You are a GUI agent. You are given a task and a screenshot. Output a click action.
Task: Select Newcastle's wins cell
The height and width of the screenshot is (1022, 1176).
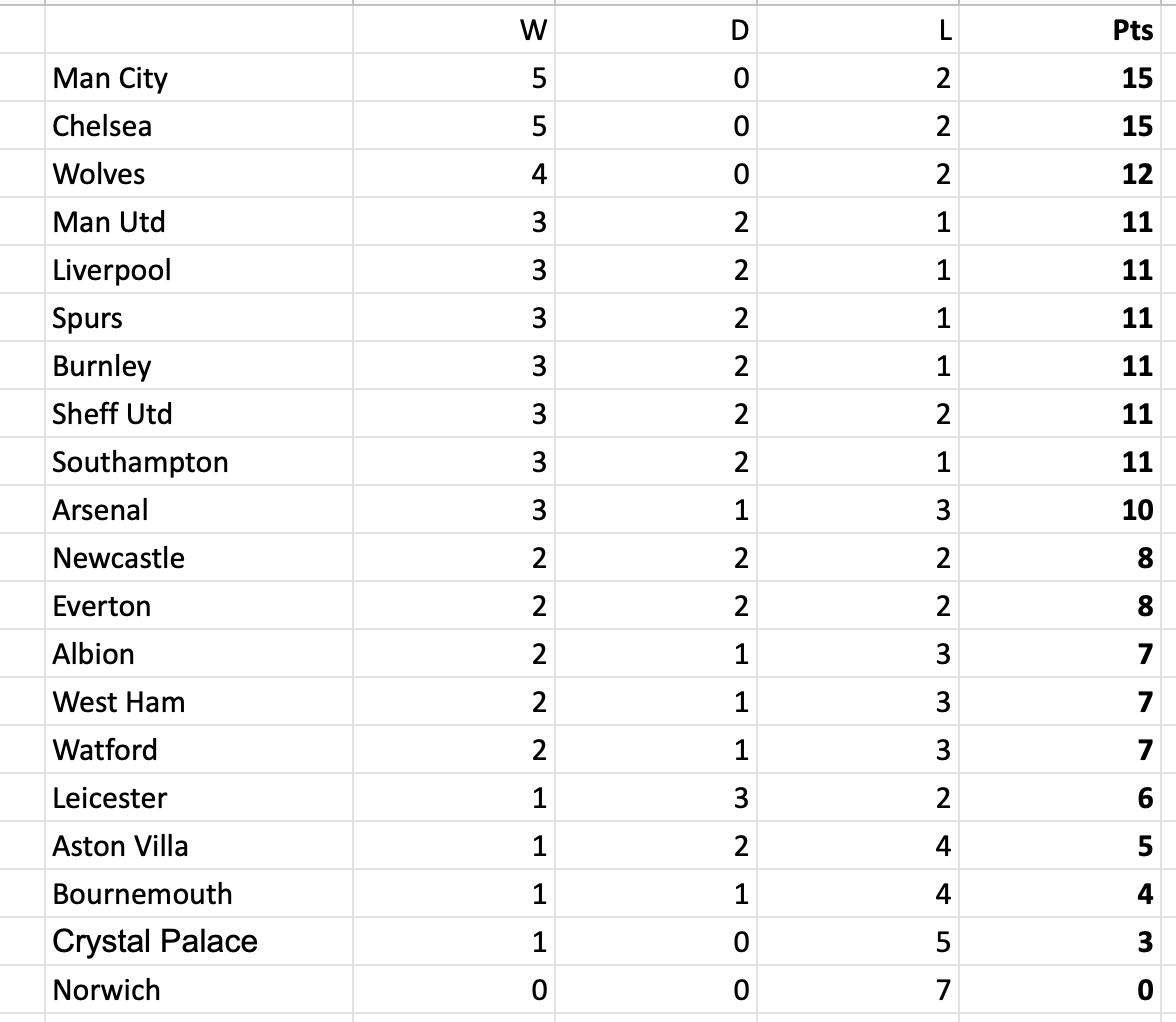(x=454, y=557)
